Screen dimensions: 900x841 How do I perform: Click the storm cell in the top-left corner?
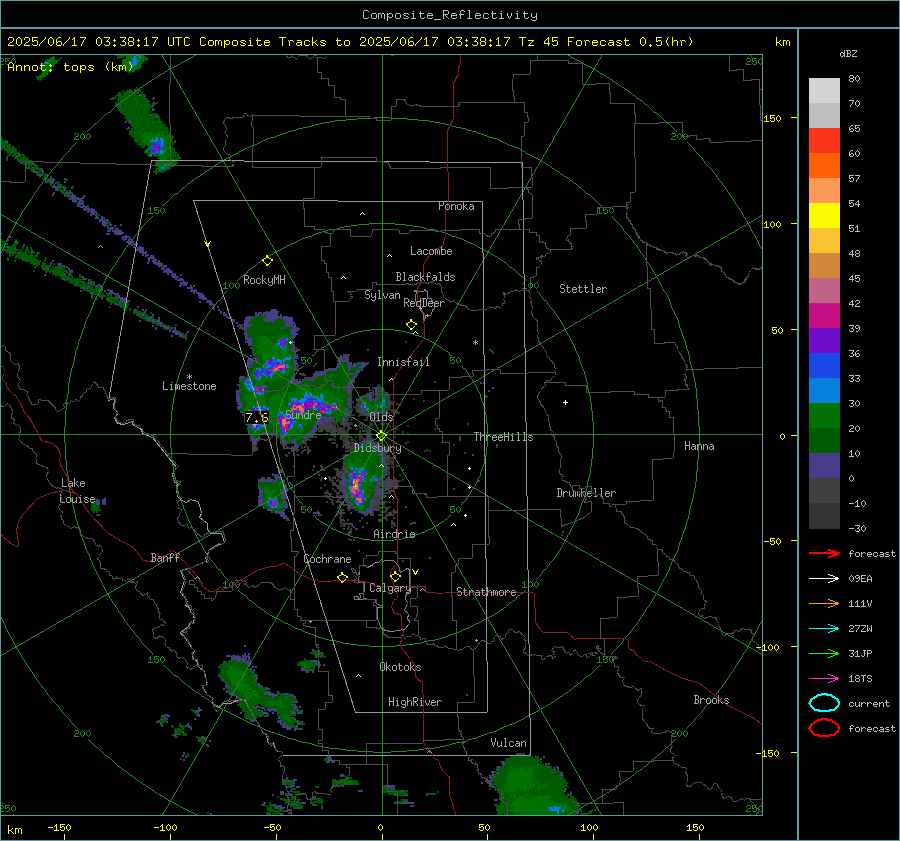point(148,130)
